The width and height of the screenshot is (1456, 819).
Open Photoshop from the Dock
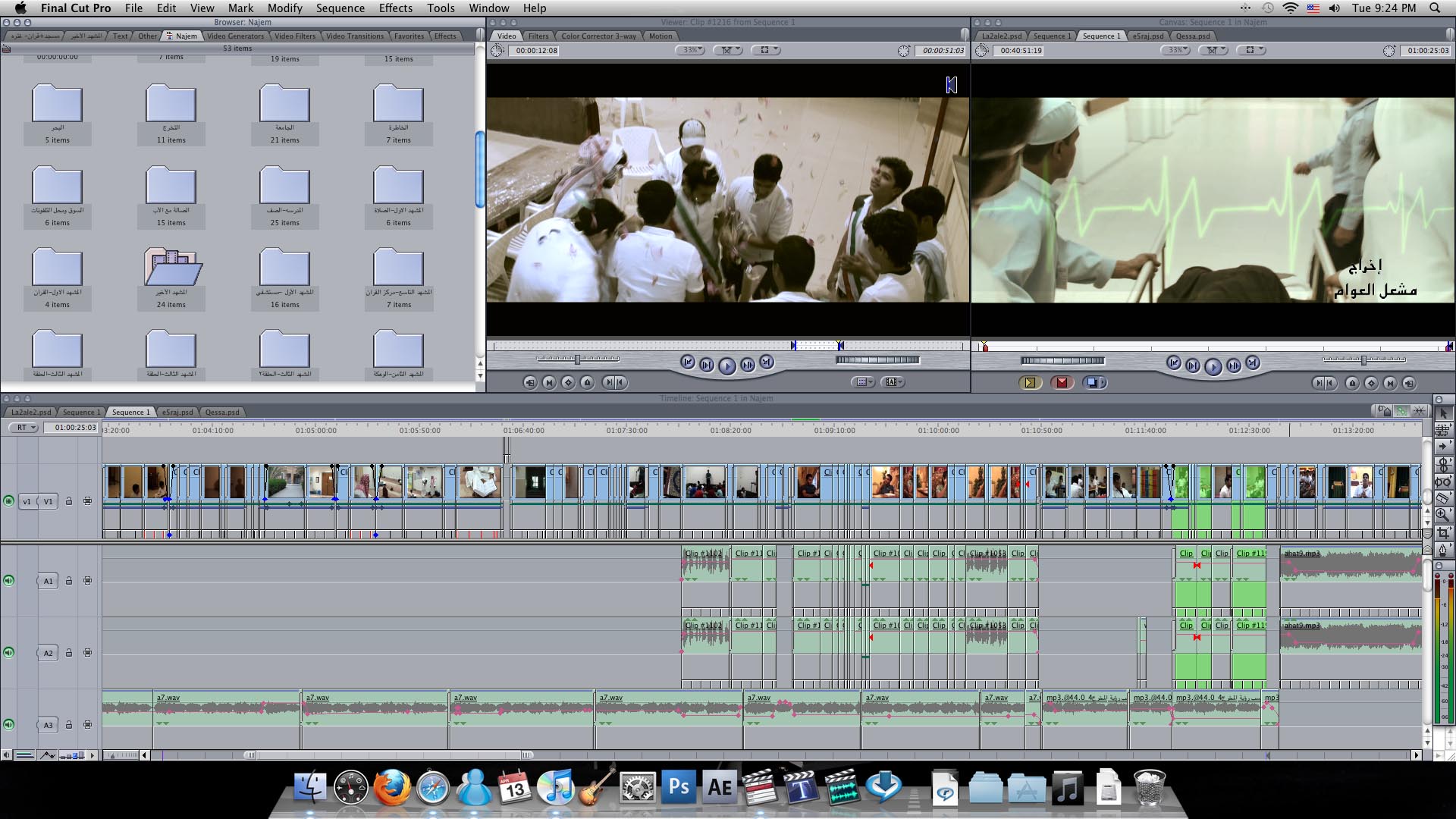coord(679,787)
